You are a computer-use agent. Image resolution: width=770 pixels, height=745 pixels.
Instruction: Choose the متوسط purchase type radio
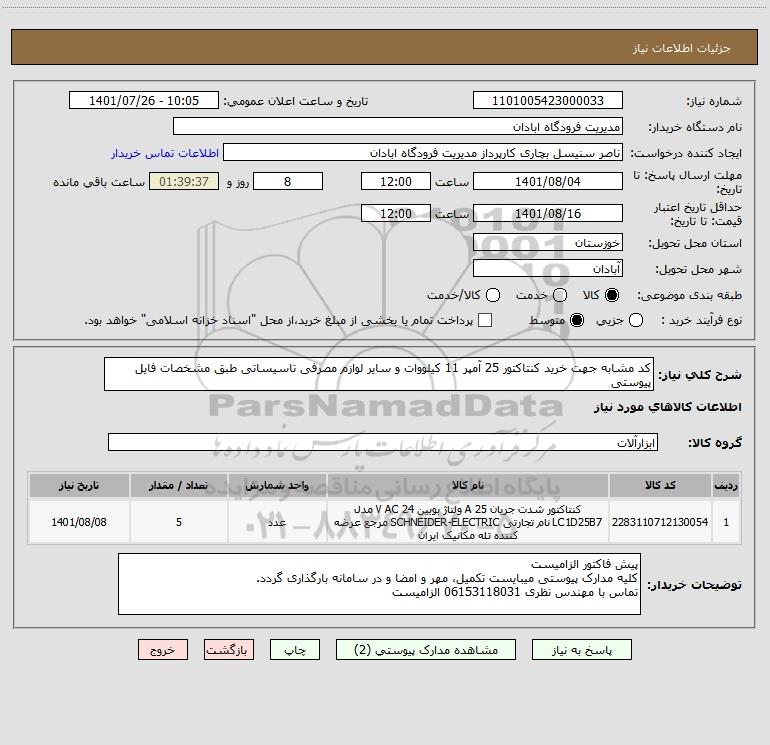577,320
